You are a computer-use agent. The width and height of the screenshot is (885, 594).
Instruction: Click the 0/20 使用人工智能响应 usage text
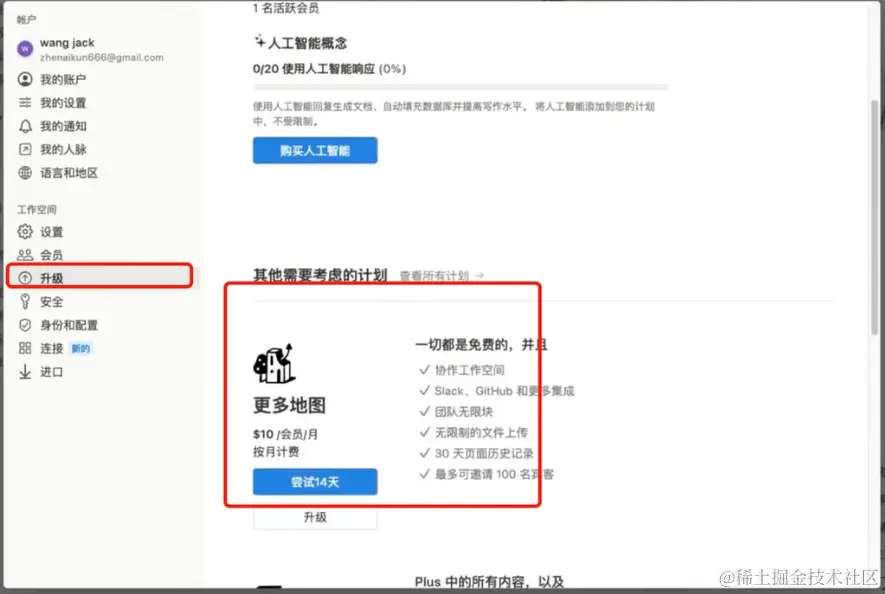click(x=330, y=69)
